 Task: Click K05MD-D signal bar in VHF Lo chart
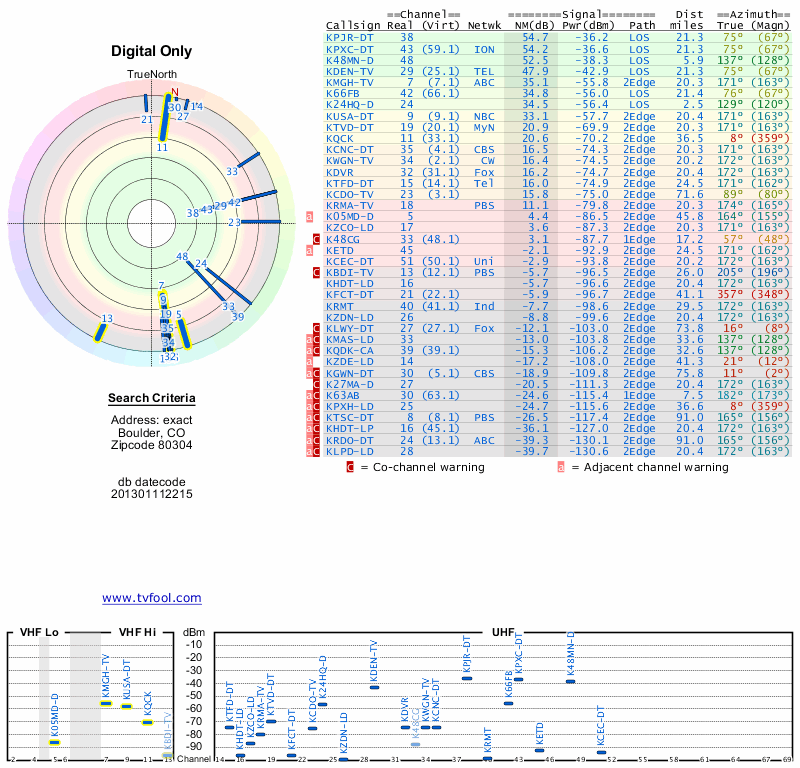[55, 742]
